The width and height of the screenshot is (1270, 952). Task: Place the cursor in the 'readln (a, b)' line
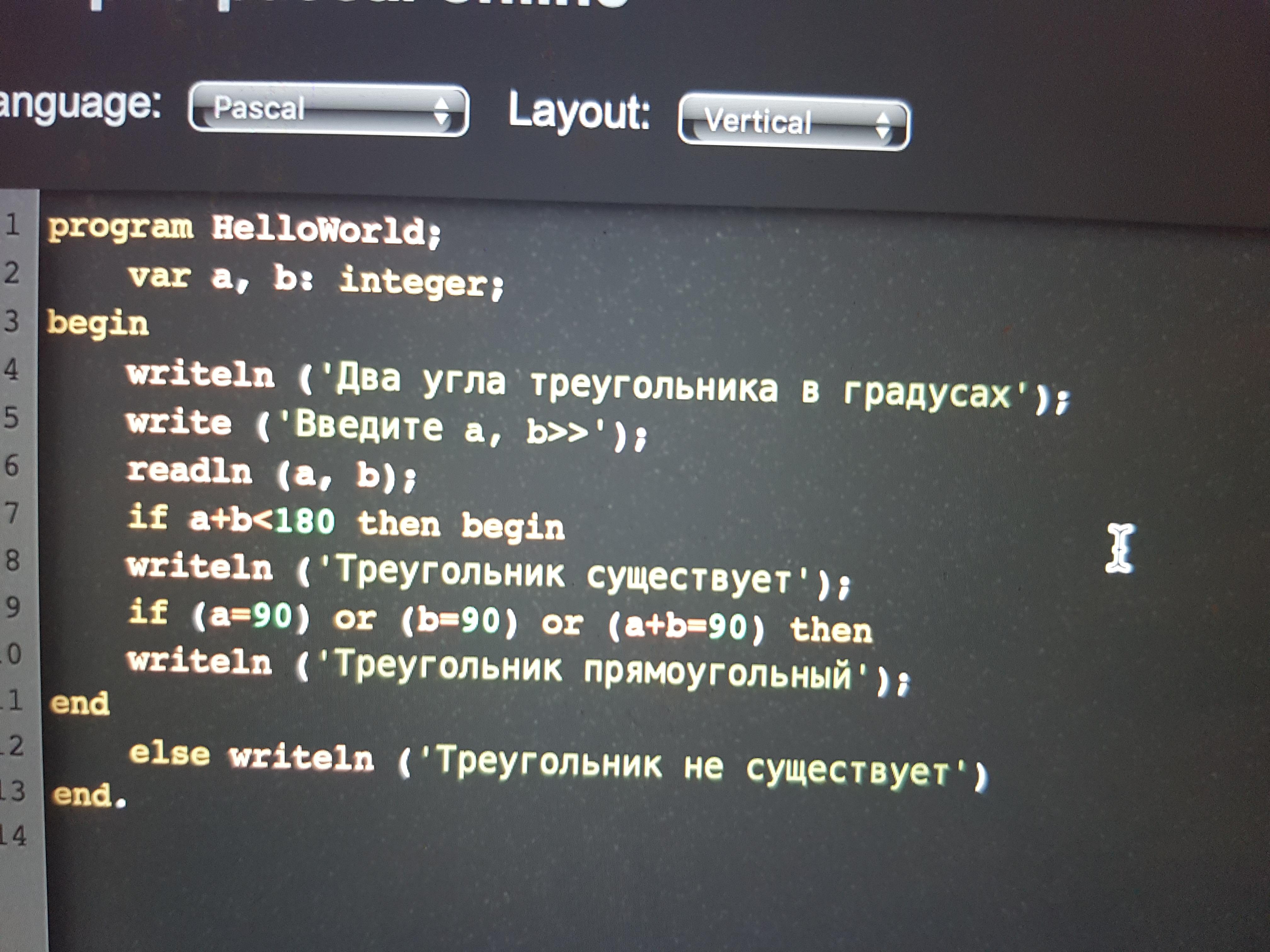270,474
